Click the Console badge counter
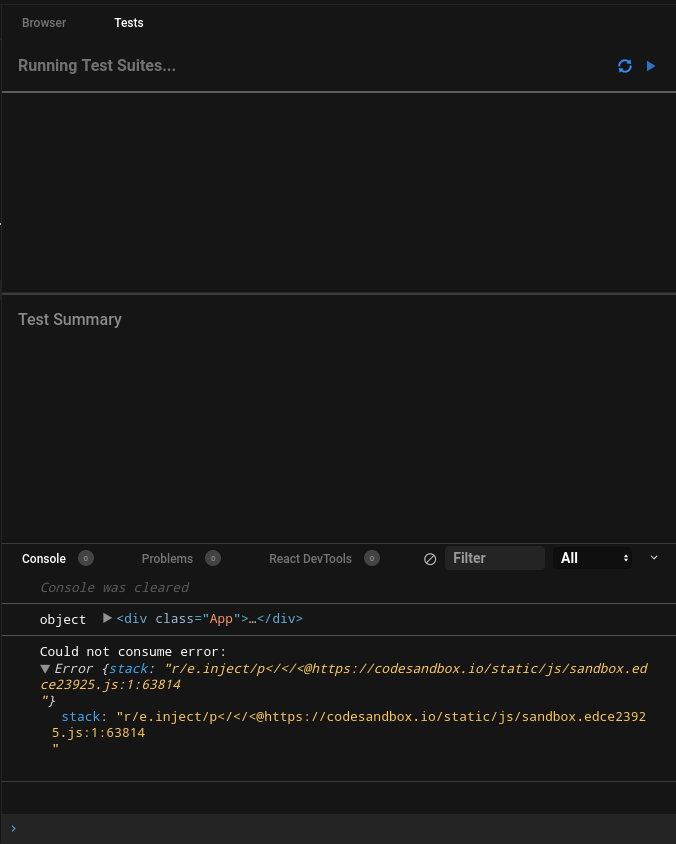The height and width of the screenshot is (844, 676). pyautogui.click(x=86, y=558)
